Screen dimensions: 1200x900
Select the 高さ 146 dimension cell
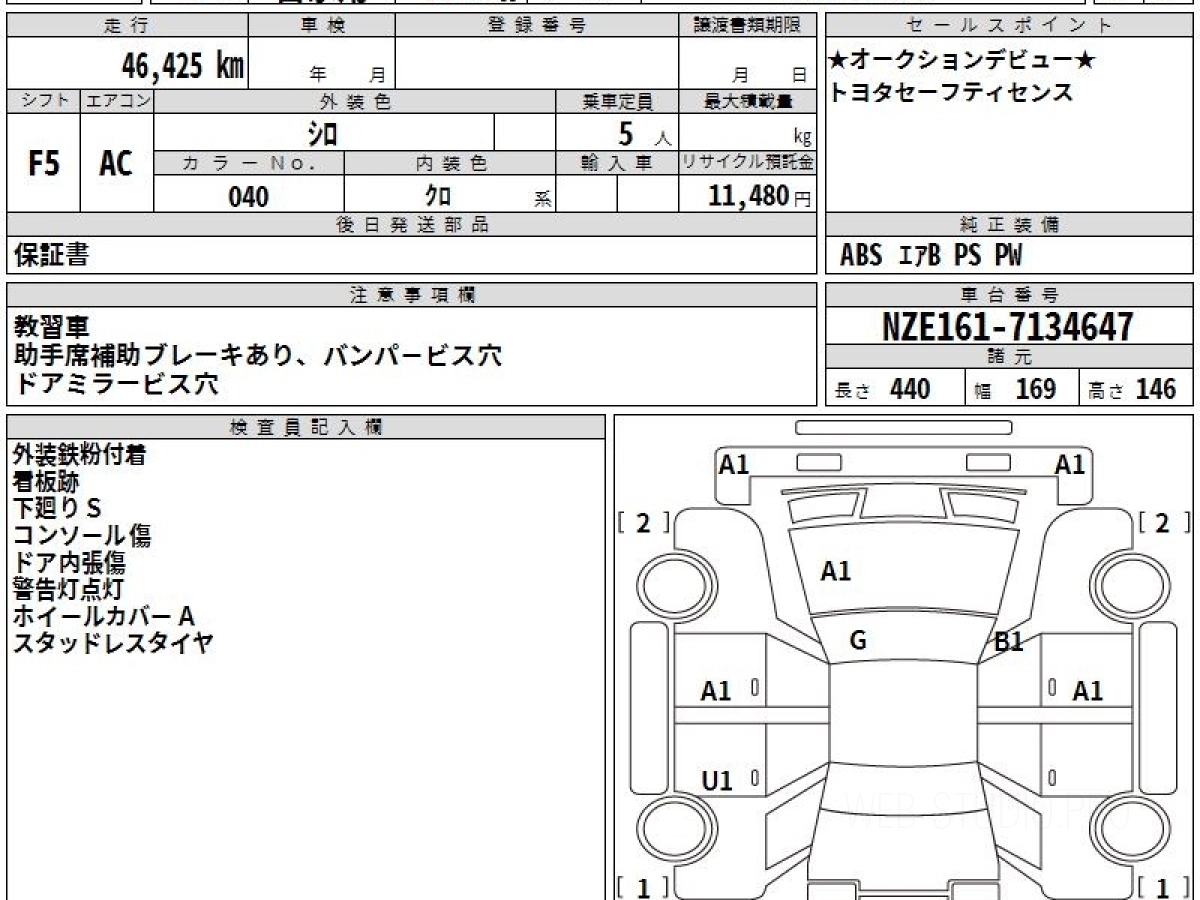point(1137,388)
